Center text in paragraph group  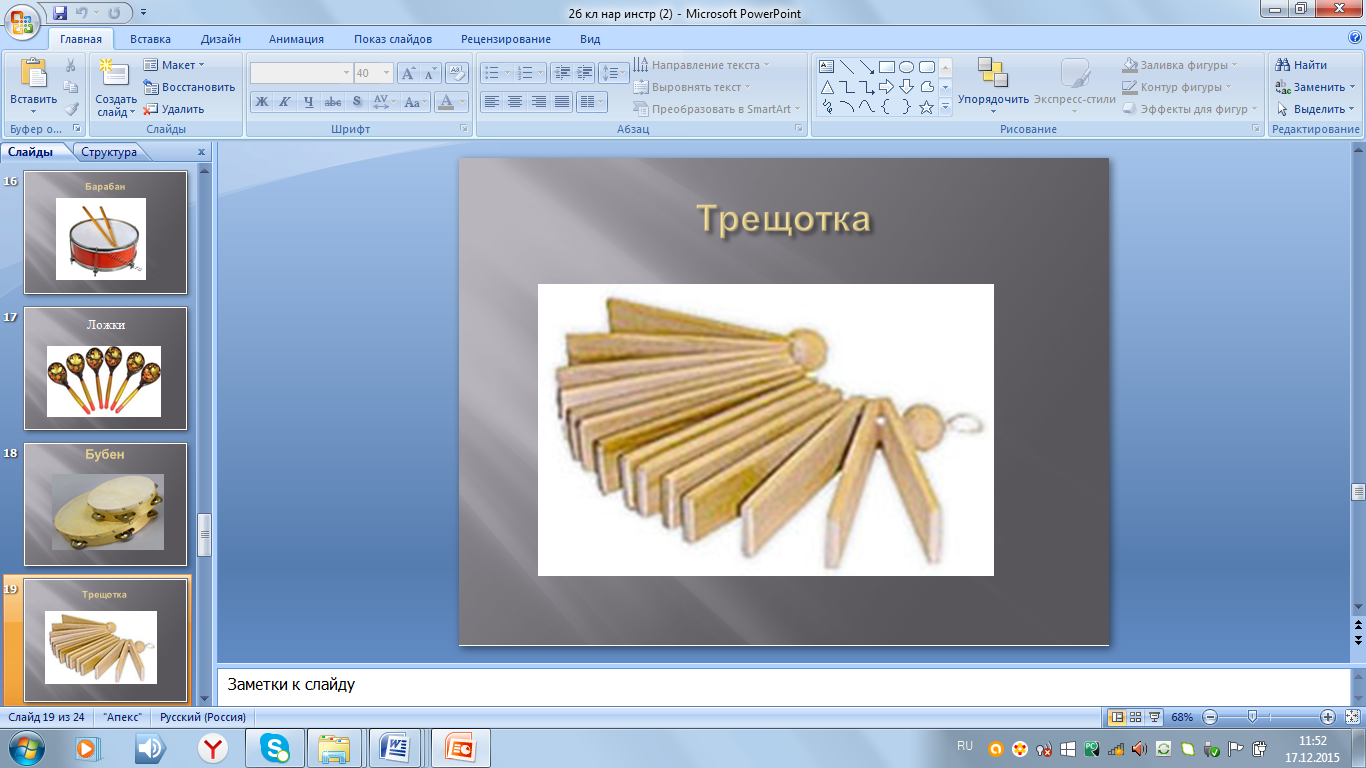pos(515,102)
